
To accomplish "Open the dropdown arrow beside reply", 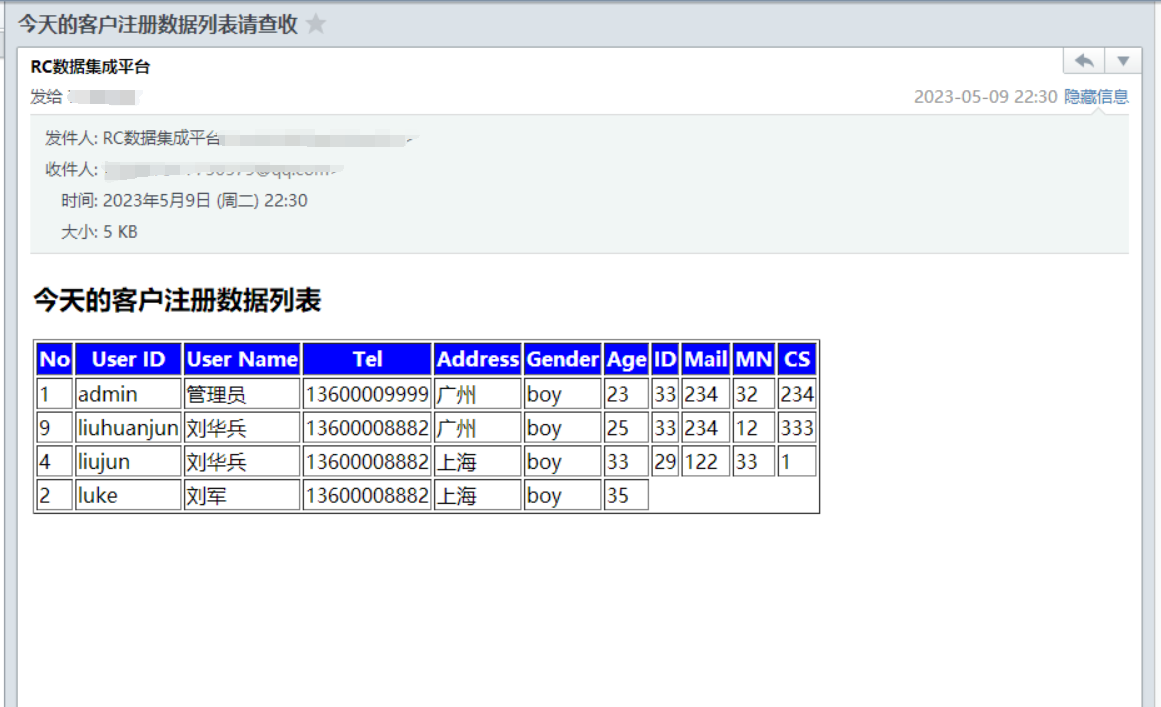I will pyautogui.click(x=1123, y=61).
